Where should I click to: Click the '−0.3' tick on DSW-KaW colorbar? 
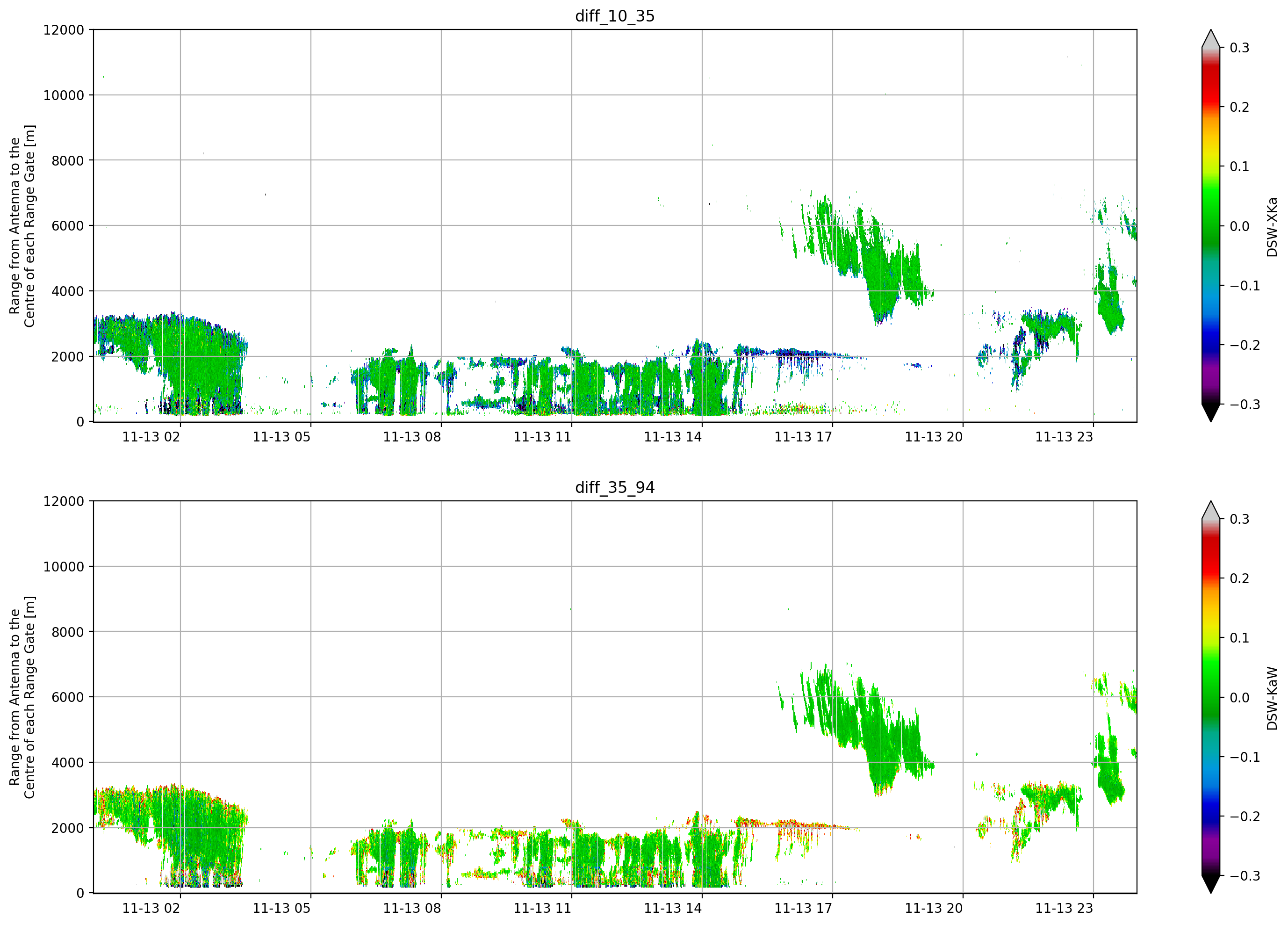click(x=1245, y=876)
